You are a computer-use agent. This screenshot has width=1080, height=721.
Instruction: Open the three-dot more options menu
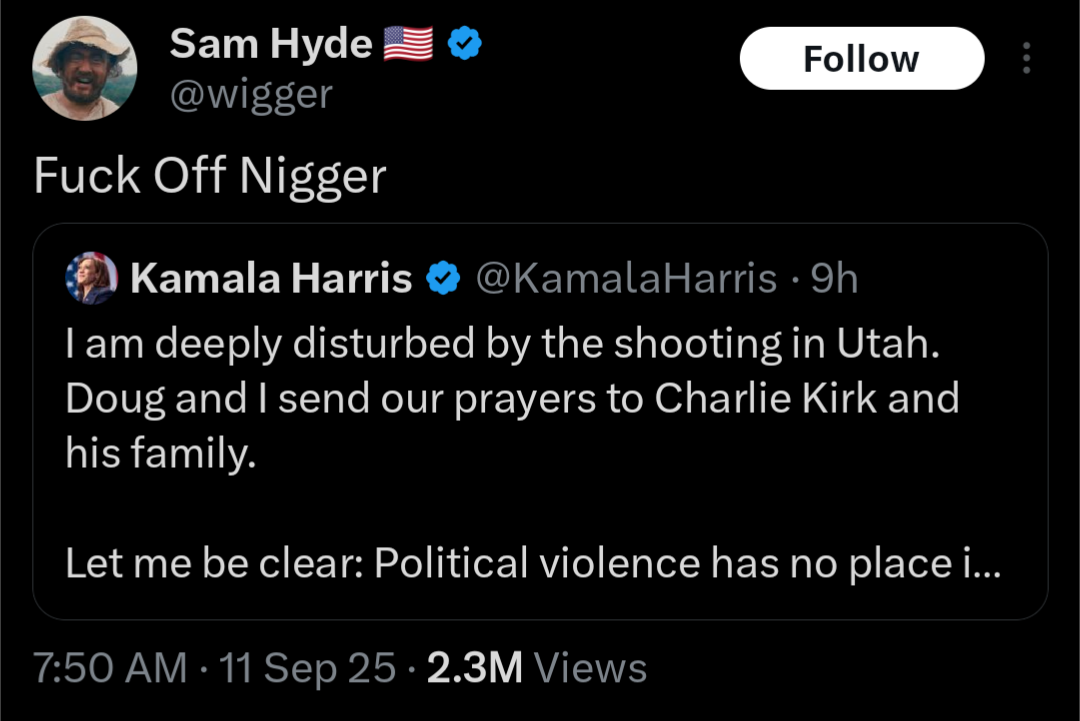1026,59
